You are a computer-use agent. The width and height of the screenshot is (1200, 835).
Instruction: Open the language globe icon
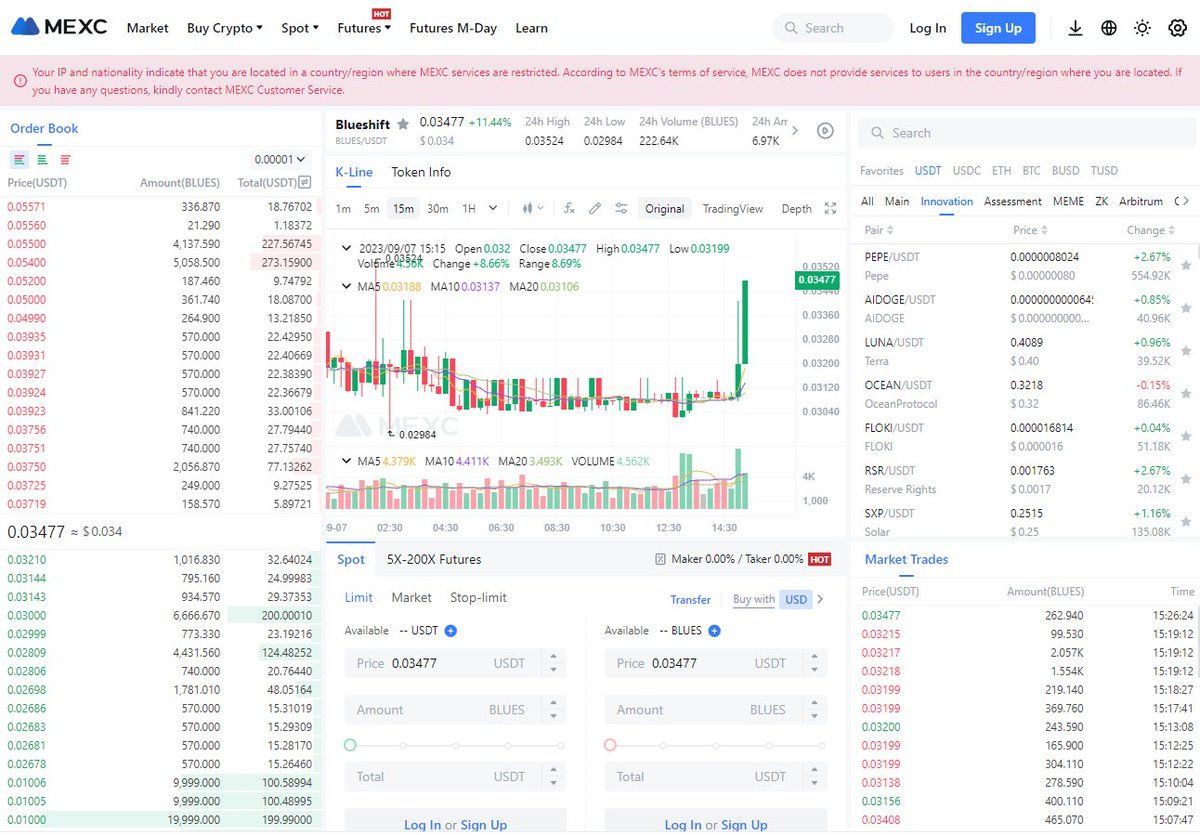pos(1109,28)
